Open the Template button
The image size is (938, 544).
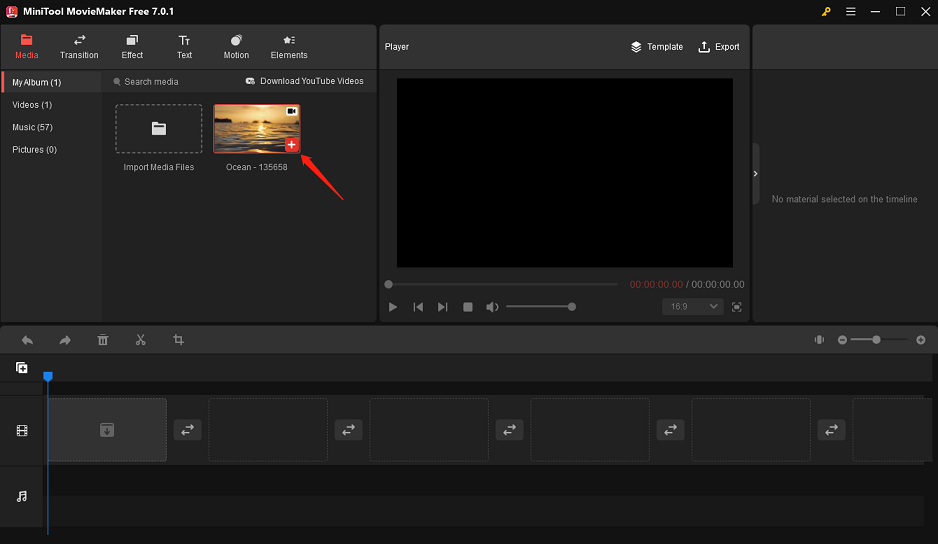[x=657, y=47]
